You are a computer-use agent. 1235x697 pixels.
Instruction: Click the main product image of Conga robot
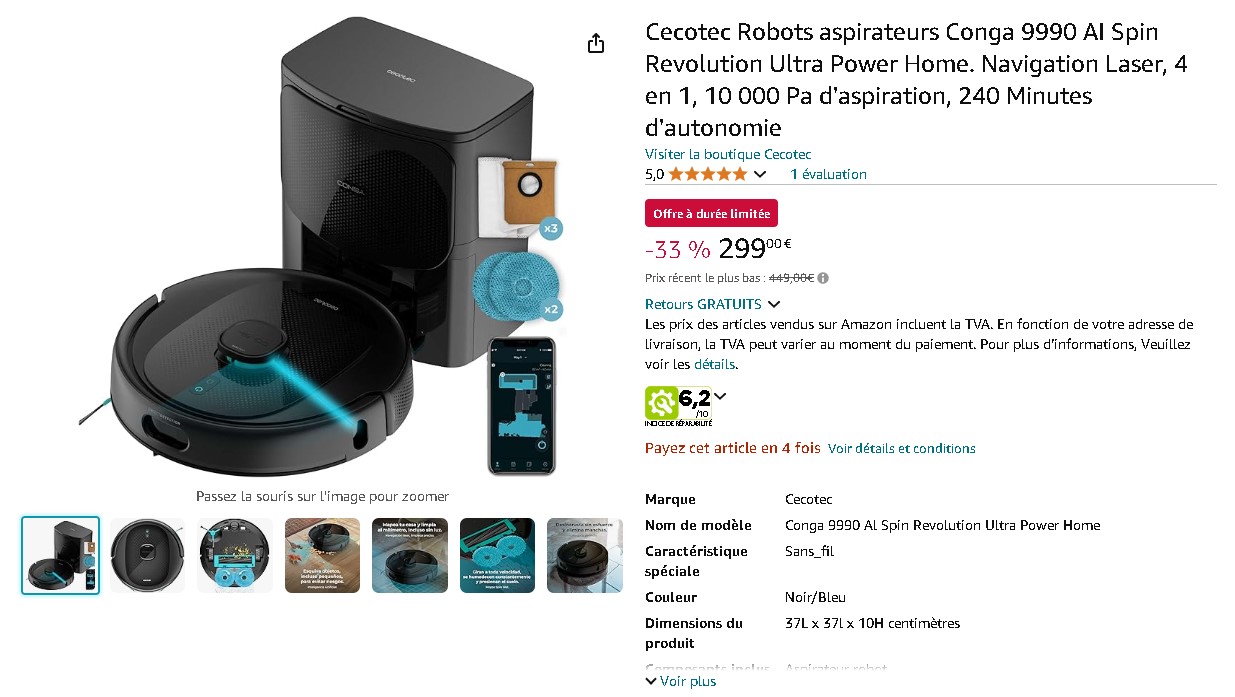point(322,247)
